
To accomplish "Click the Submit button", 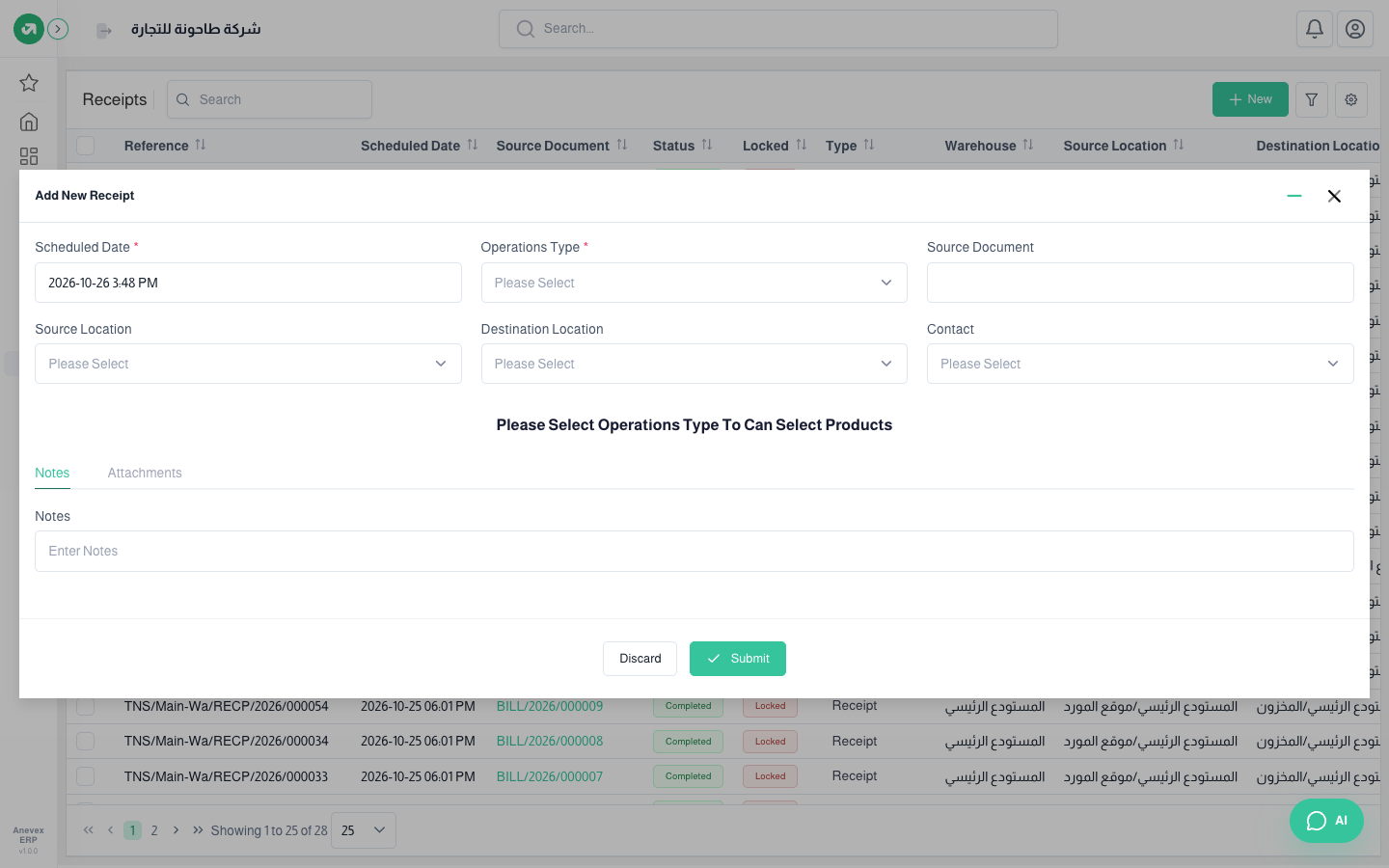I will [738, 659].
